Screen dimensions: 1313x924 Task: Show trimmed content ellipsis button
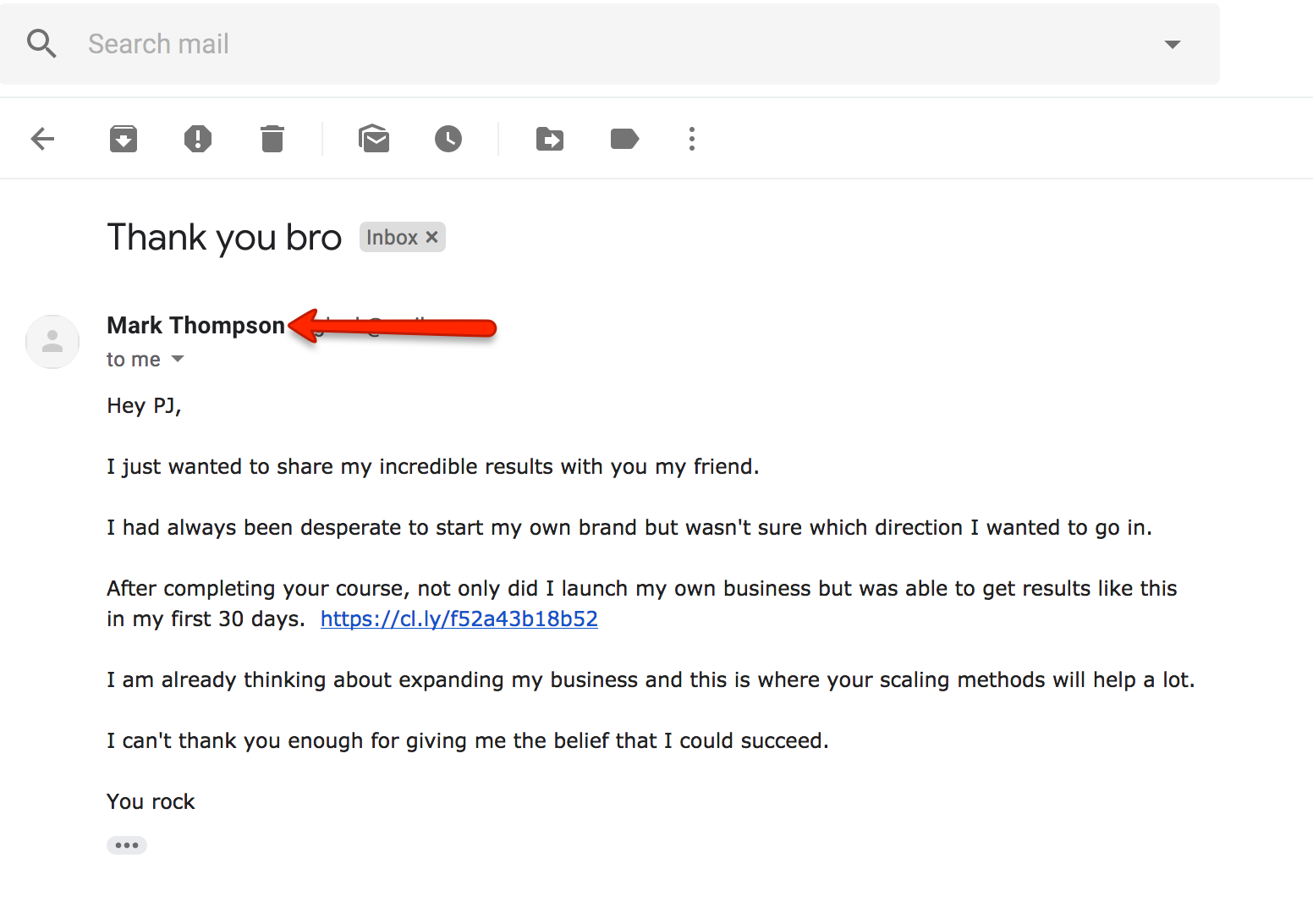pyautogui.click(x=127, y=845)
